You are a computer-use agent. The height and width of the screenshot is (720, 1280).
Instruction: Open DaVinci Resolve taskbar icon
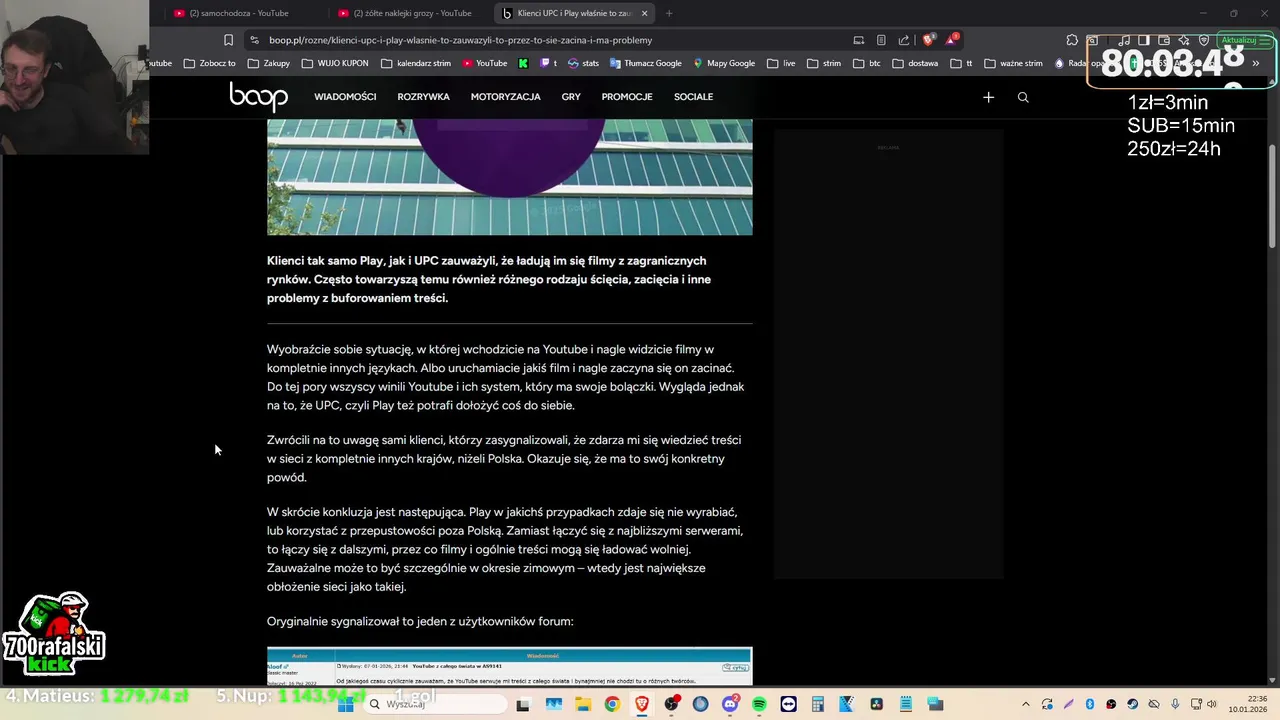(876, 704)
